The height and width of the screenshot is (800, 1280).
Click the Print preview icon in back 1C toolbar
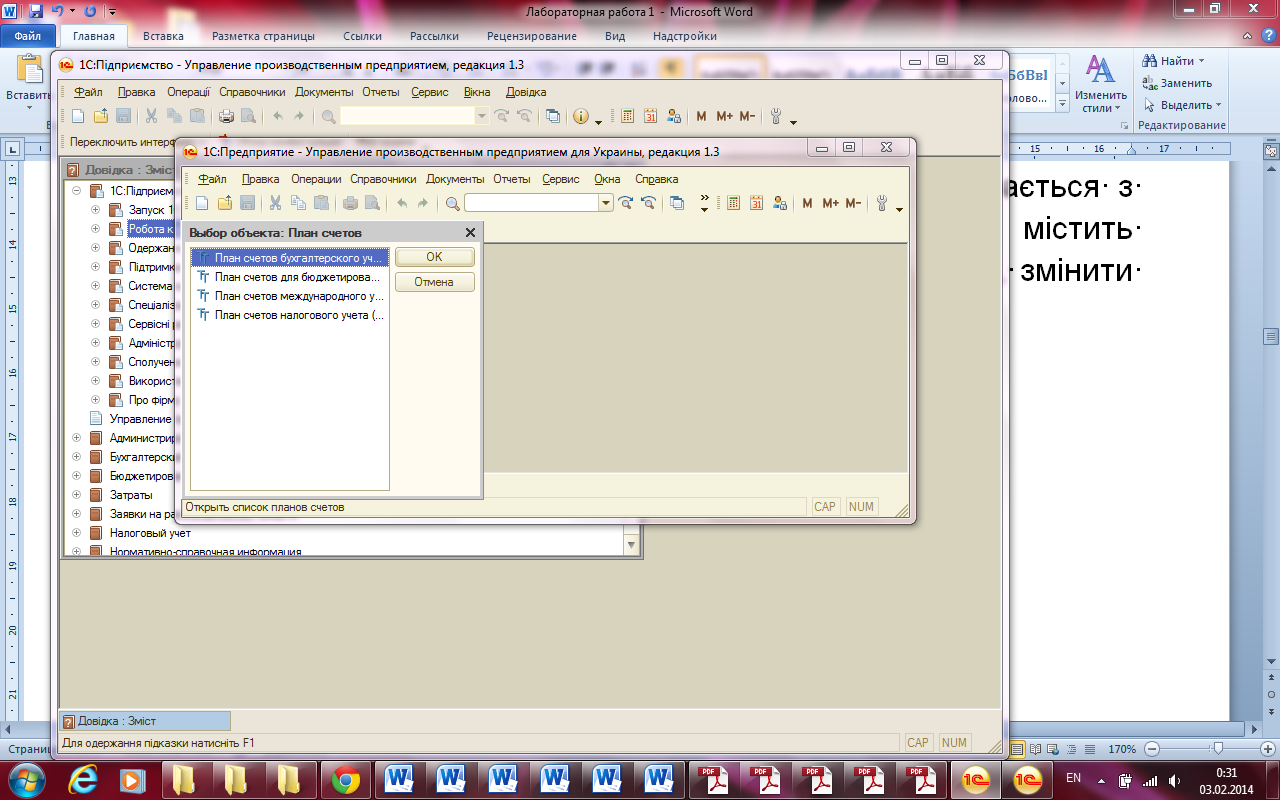[248, 116]
